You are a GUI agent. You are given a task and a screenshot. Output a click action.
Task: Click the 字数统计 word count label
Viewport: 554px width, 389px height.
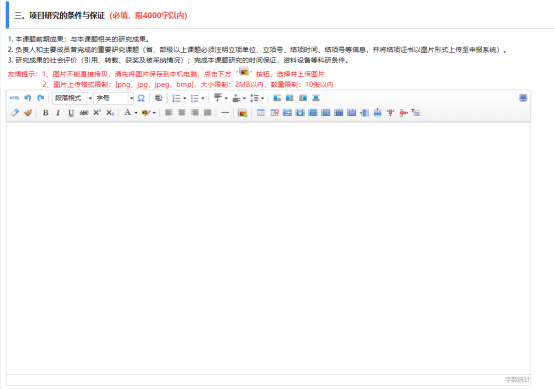(517, 379)
